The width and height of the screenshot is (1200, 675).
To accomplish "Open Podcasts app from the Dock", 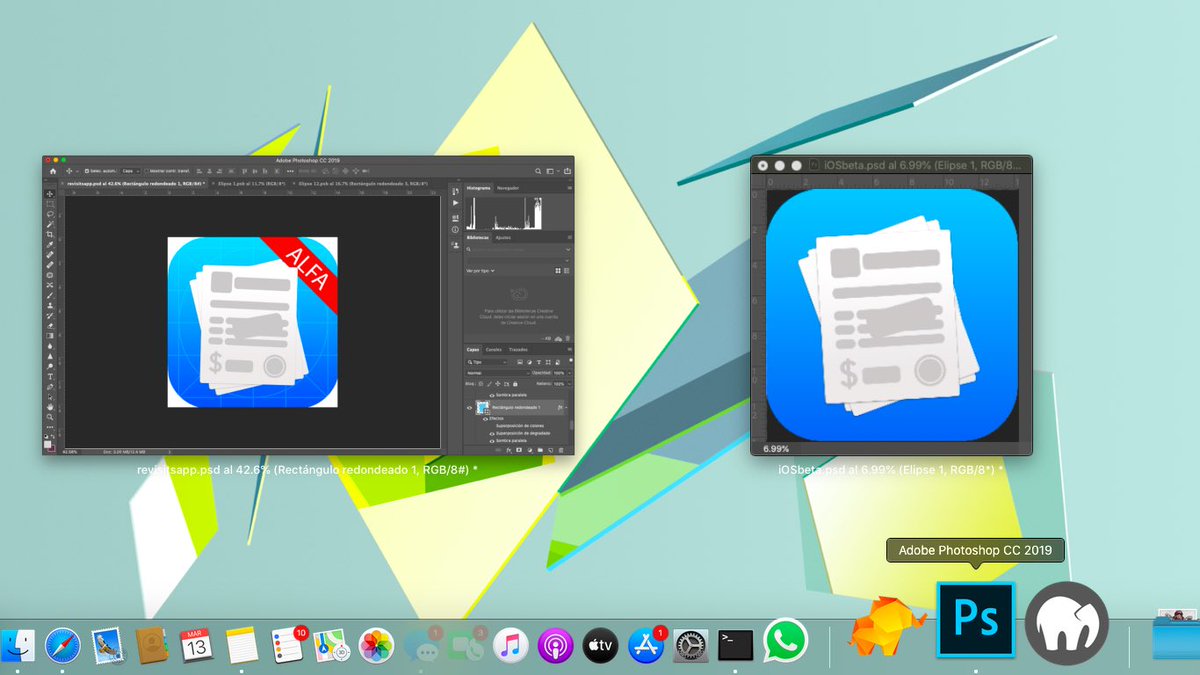I will (x=555, y=646).
